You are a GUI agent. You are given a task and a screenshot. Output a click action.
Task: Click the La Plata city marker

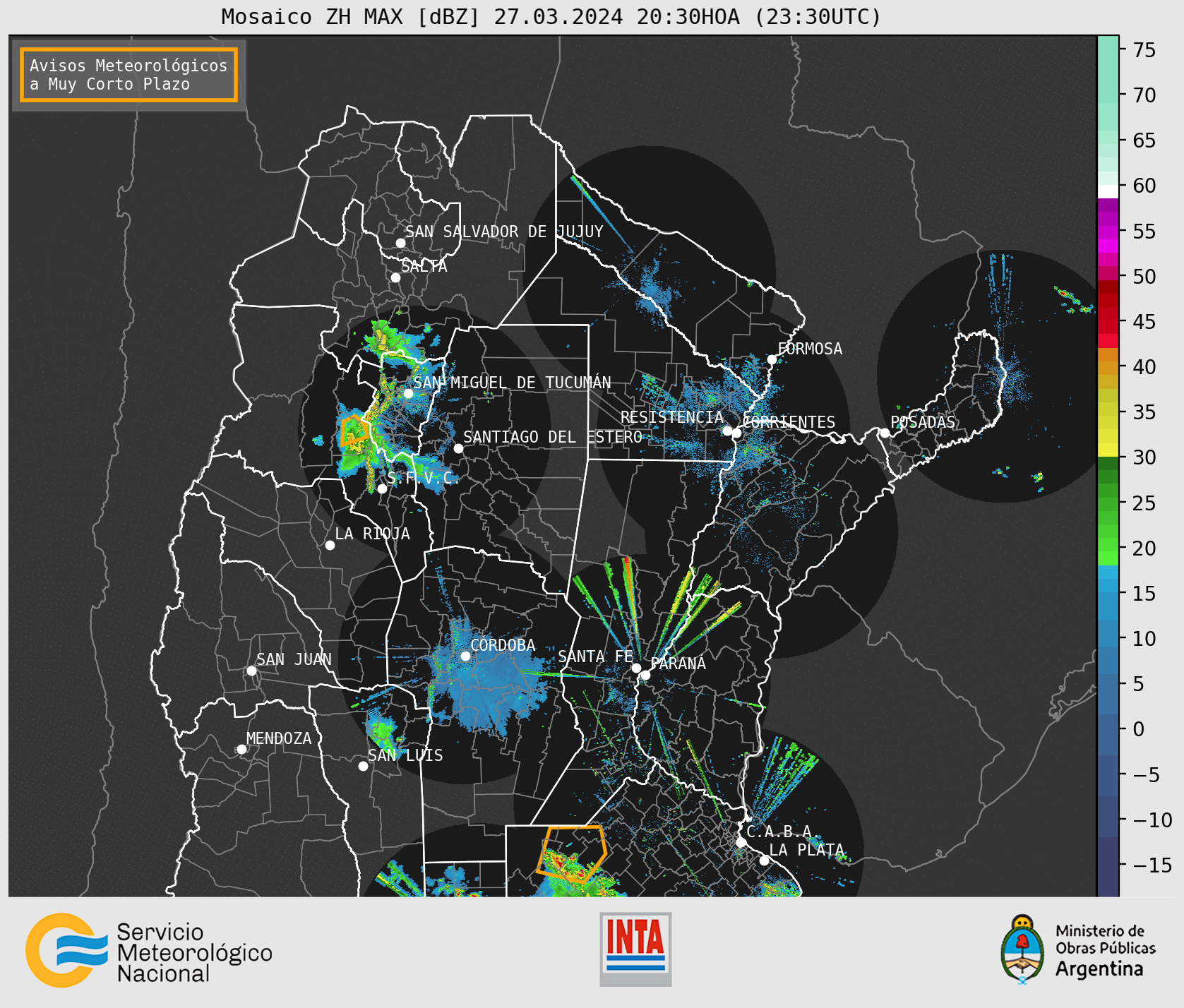764,860
